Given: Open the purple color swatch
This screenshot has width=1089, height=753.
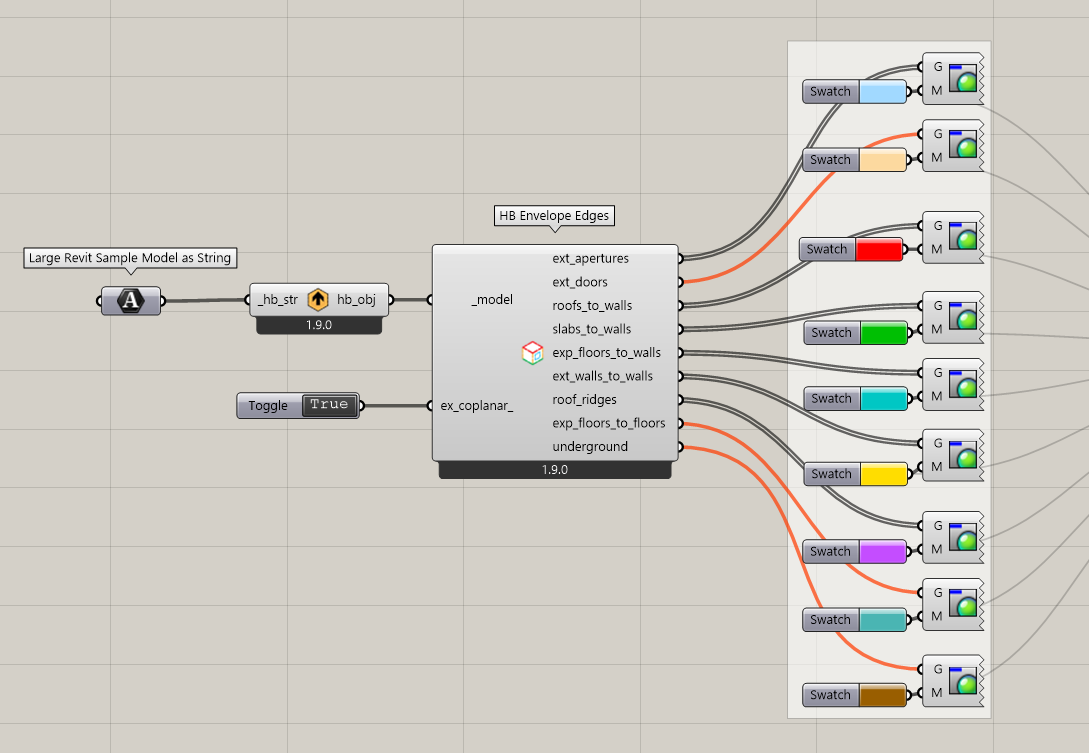Looking at the screenshot, I should [x=883, y=551].
